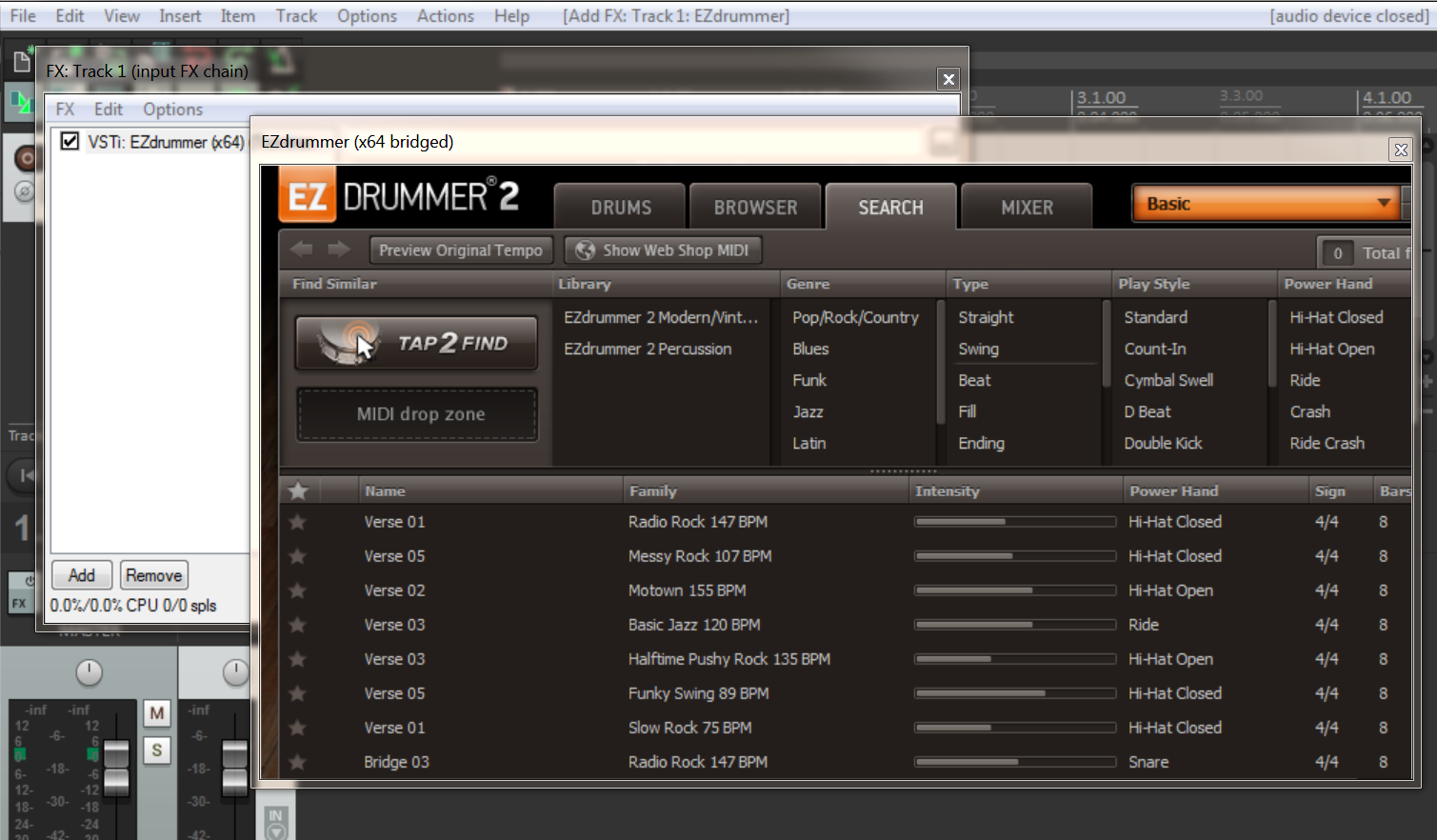This screenshot has height=840, width=1437.
Task: Open FX menu in FX chain window
Action: pyautogui.click(x=65, y=109)
